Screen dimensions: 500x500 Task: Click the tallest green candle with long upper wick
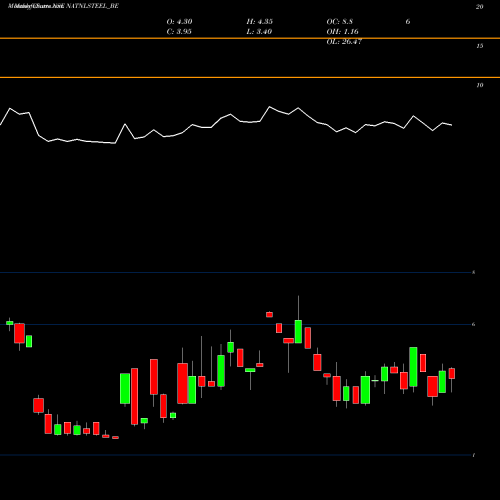[298, 332]
